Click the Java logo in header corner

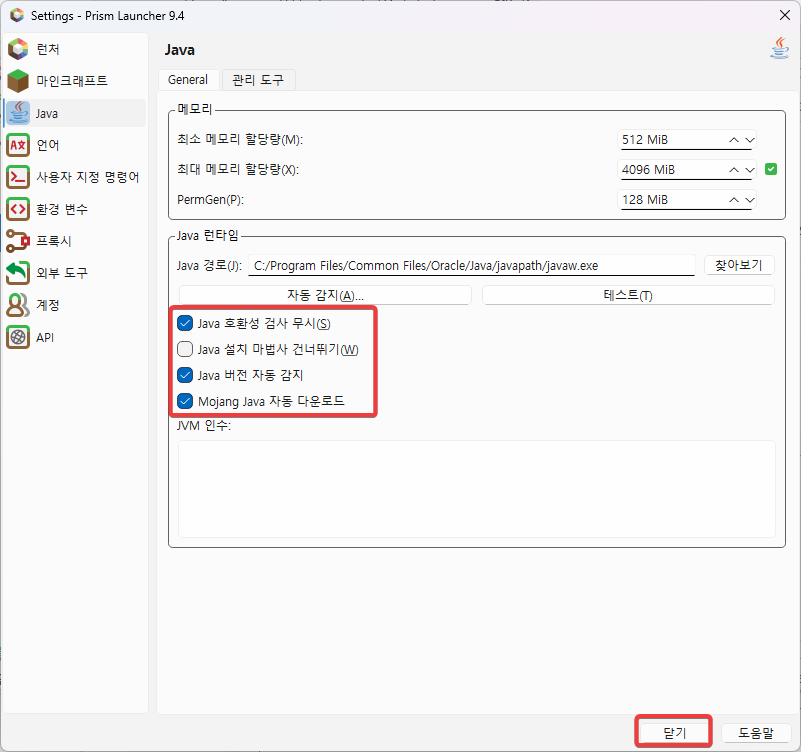coord(780,48)
